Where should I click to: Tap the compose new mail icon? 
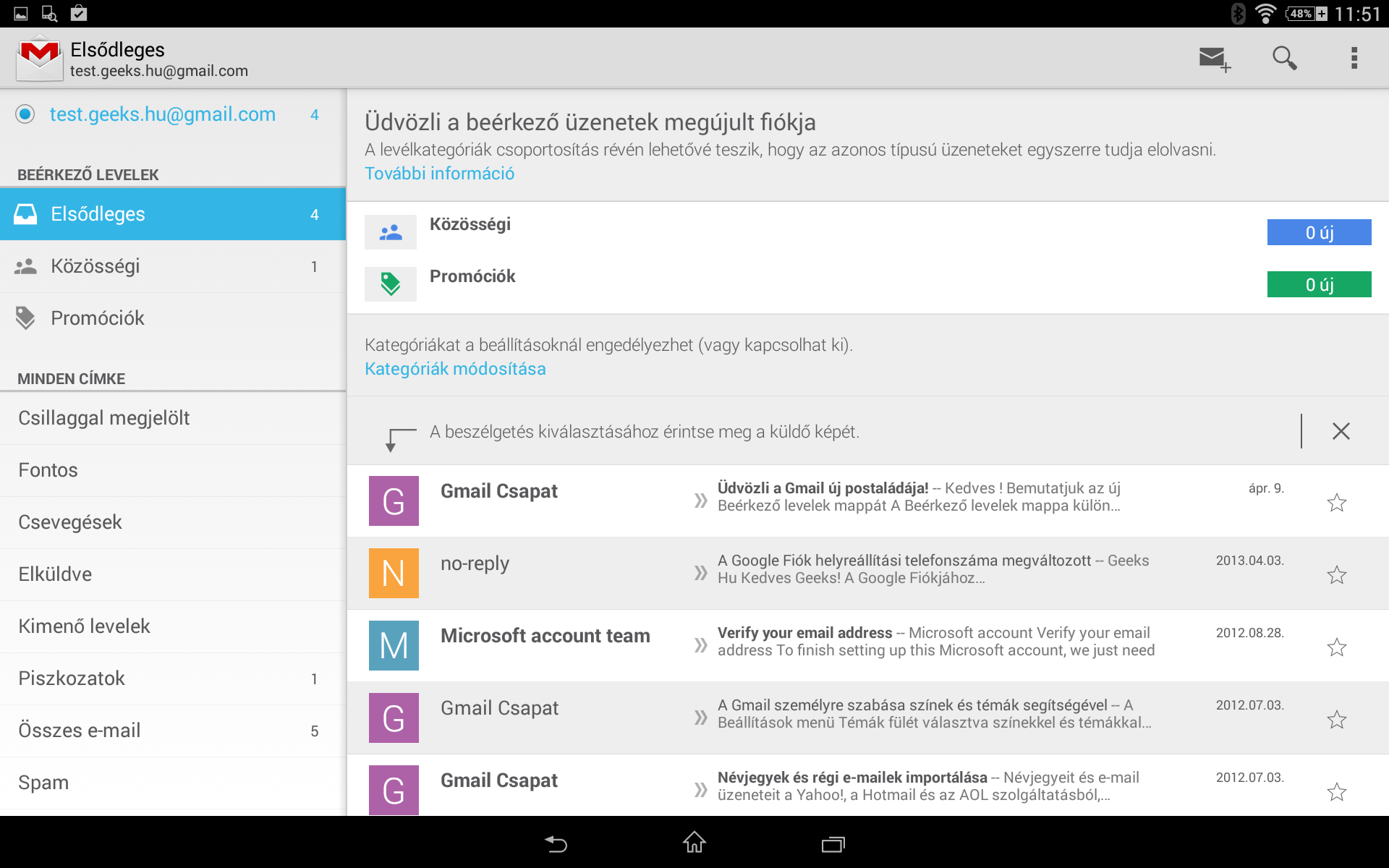point(1215,59)
